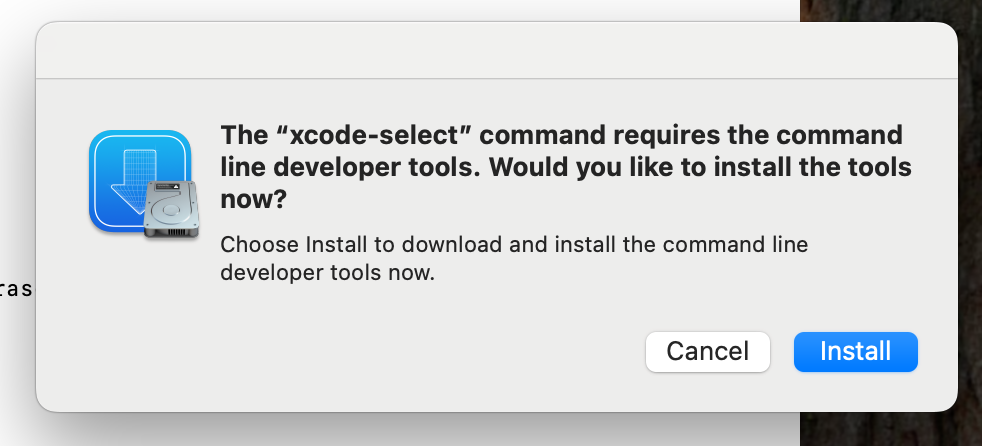Click the "now?" text ending the heading
The width and height of the screenshot is (982, 446).
coord(253,199)
